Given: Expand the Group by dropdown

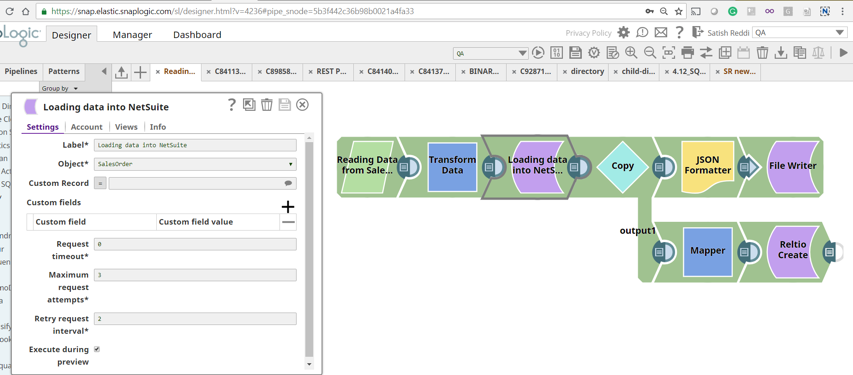Looking at the screenshot, I should point(60,88).
